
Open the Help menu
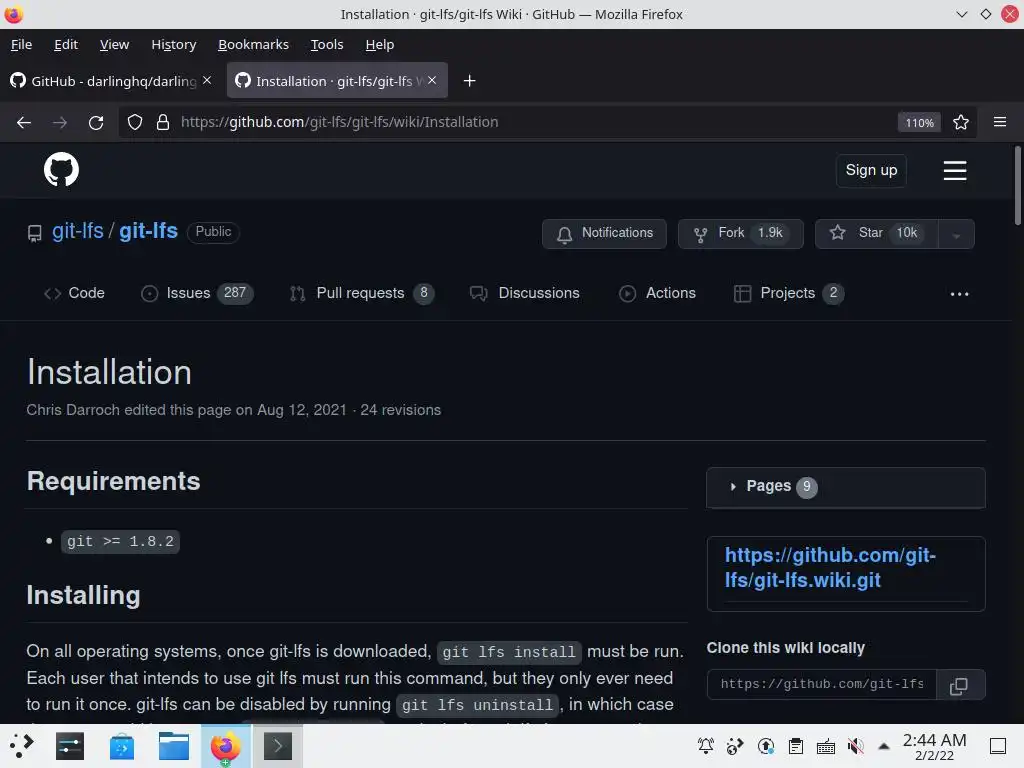click(379, 44)
